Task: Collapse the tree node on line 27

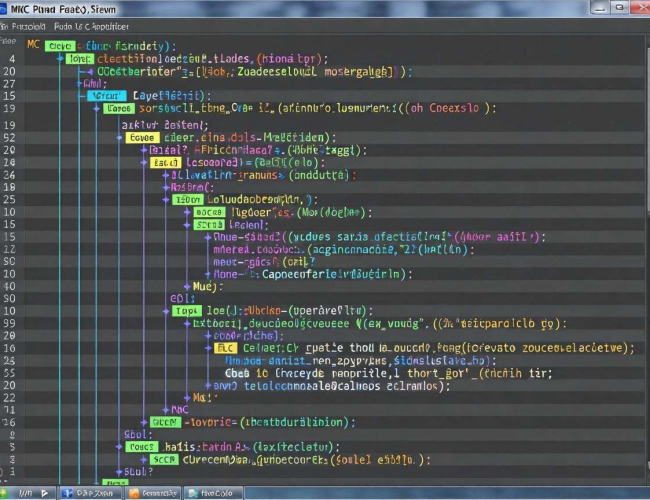Action: [79, 84]
